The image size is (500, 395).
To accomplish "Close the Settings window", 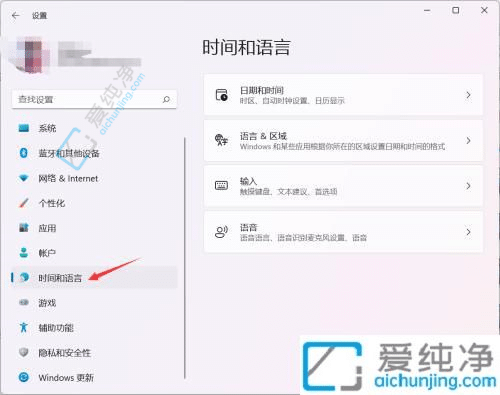I will coord(484,11).
